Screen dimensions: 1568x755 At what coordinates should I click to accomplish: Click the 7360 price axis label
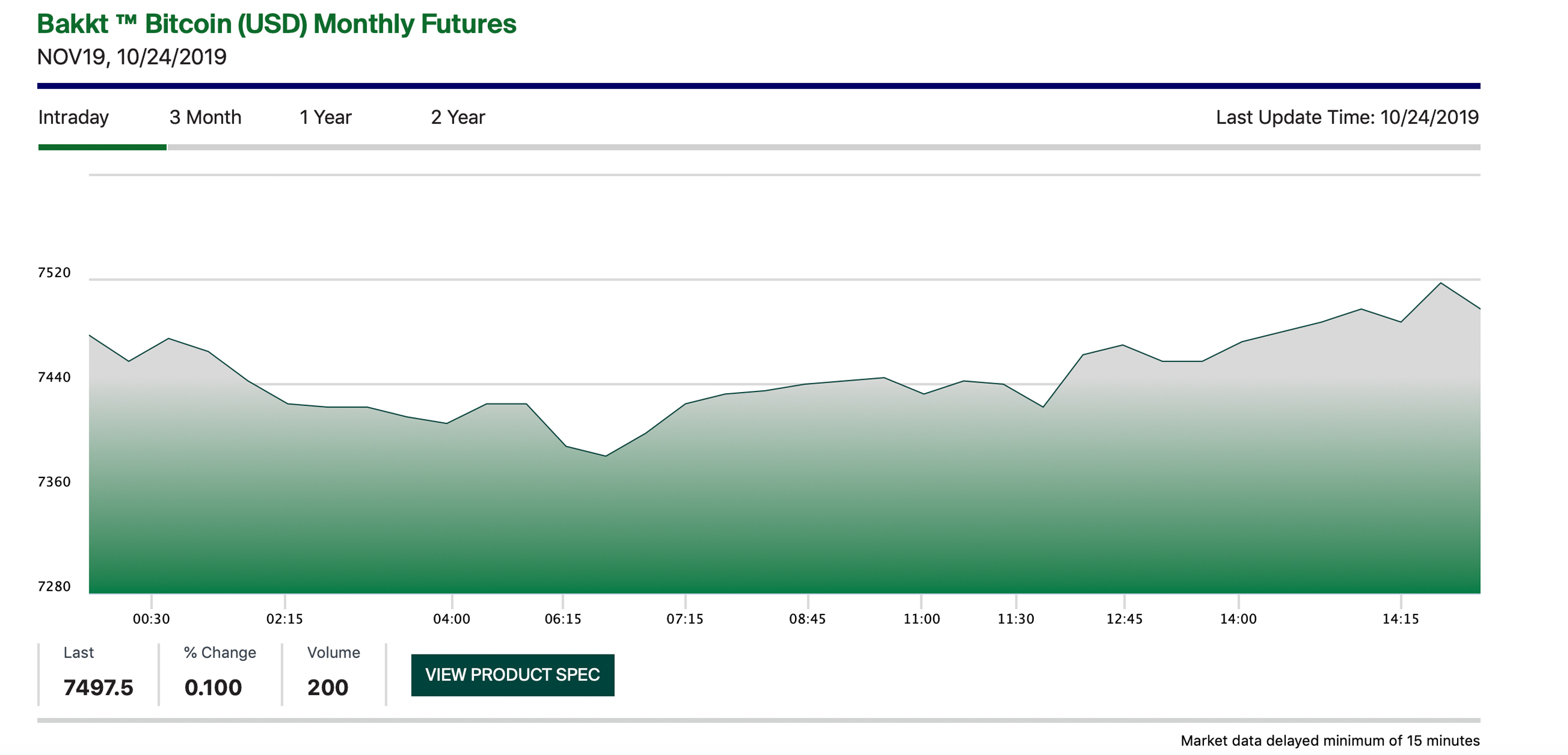(54, 481)
